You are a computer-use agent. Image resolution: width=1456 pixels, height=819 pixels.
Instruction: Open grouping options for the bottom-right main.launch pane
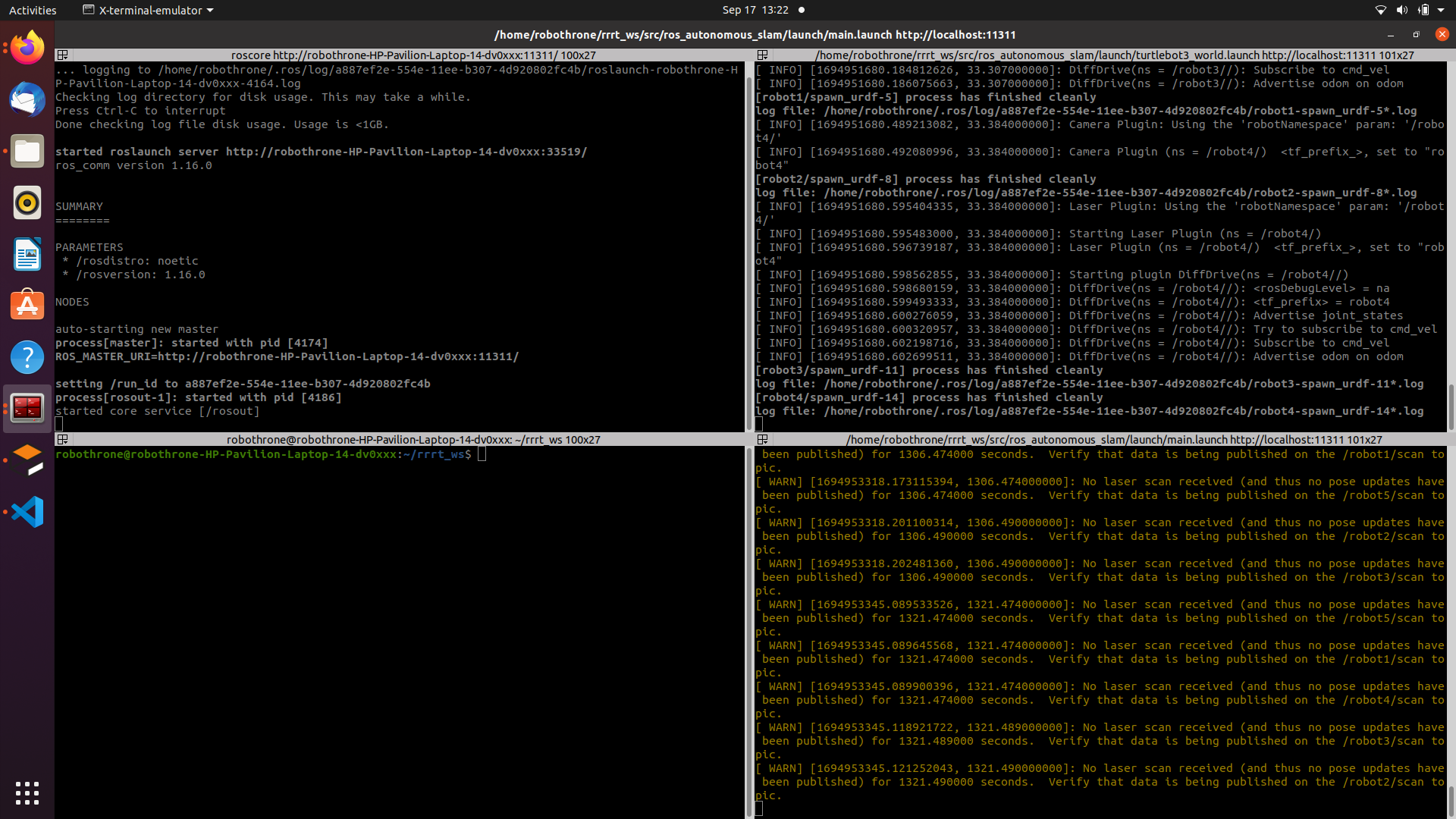[762, 438]
